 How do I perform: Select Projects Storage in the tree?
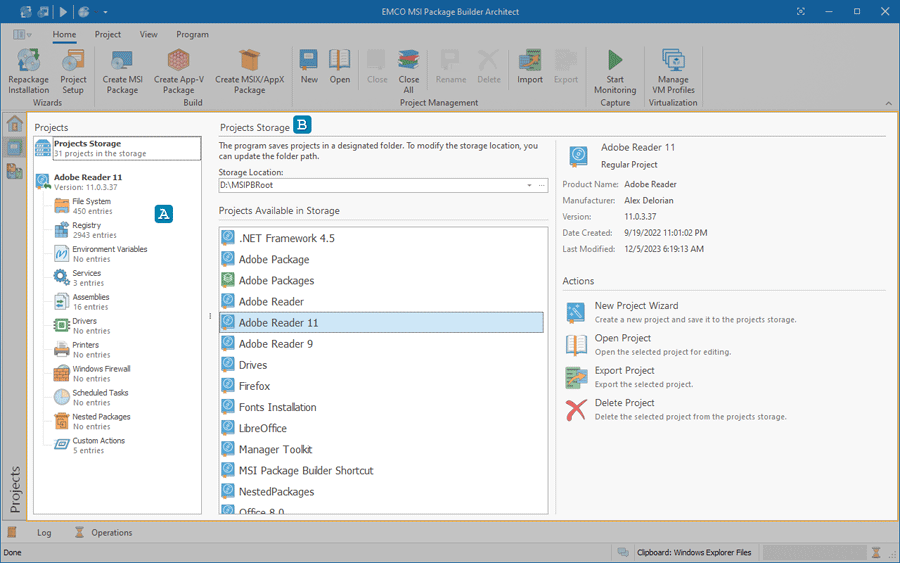118,148
